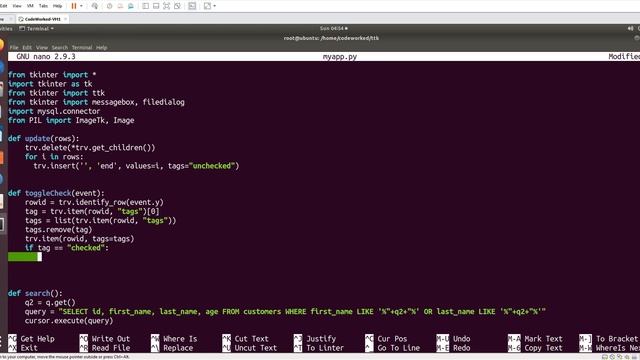Click the send Ctrl+Alt+Del toolbar icon
640x360 pixels.
95,6
